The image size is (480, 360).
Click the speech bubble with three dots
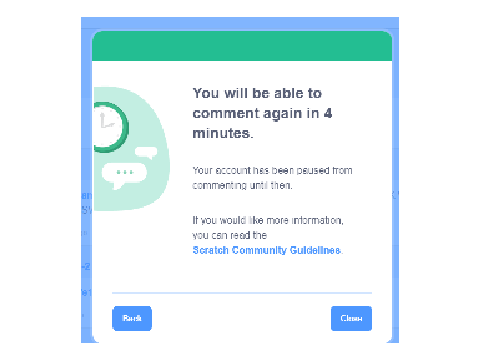click(x=124, y=175)
